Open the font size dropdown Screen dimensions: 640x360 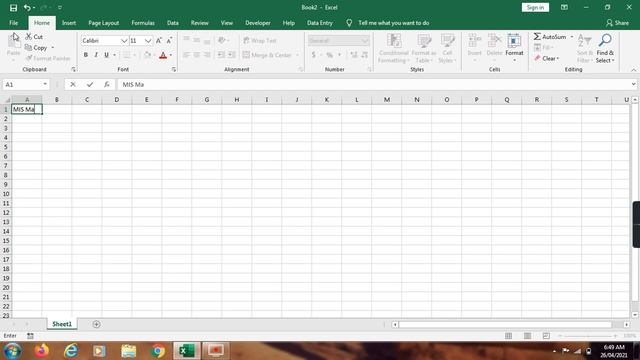[x=148, y=40]
